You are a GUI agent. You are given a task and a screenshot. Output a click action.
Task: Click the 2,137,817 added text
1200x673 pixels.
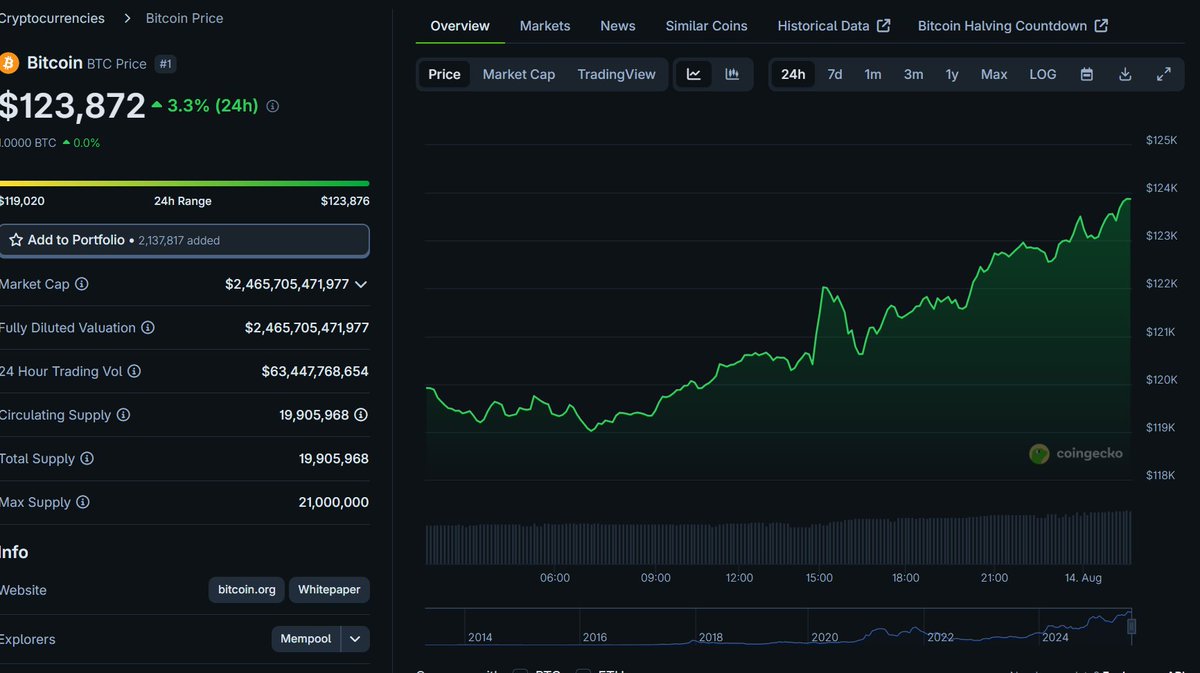[x=178, y=241]
